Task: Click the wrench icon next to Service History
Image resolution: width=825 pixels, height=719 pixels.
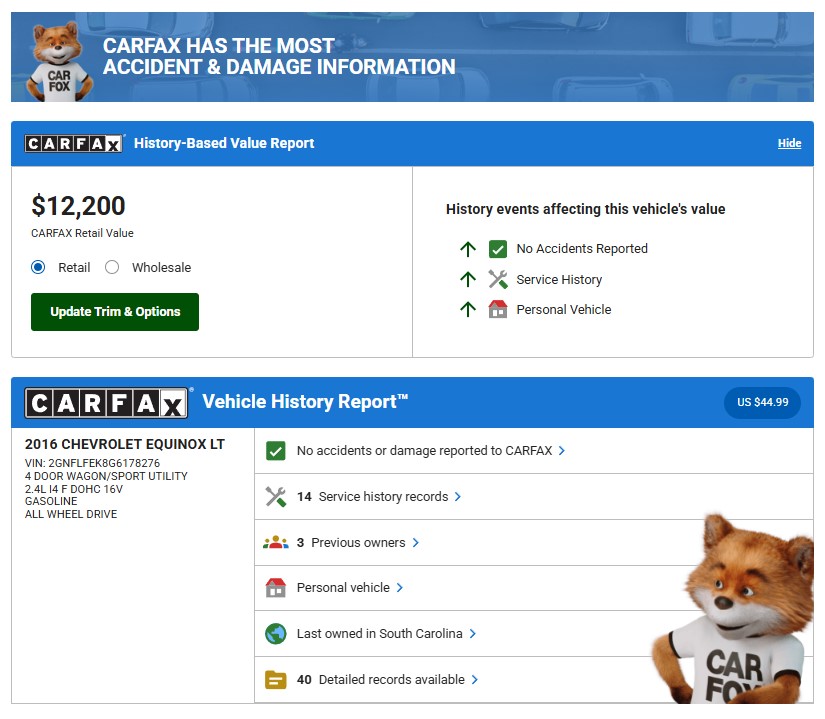Action: pyautogui.click(x=498, y=280)
